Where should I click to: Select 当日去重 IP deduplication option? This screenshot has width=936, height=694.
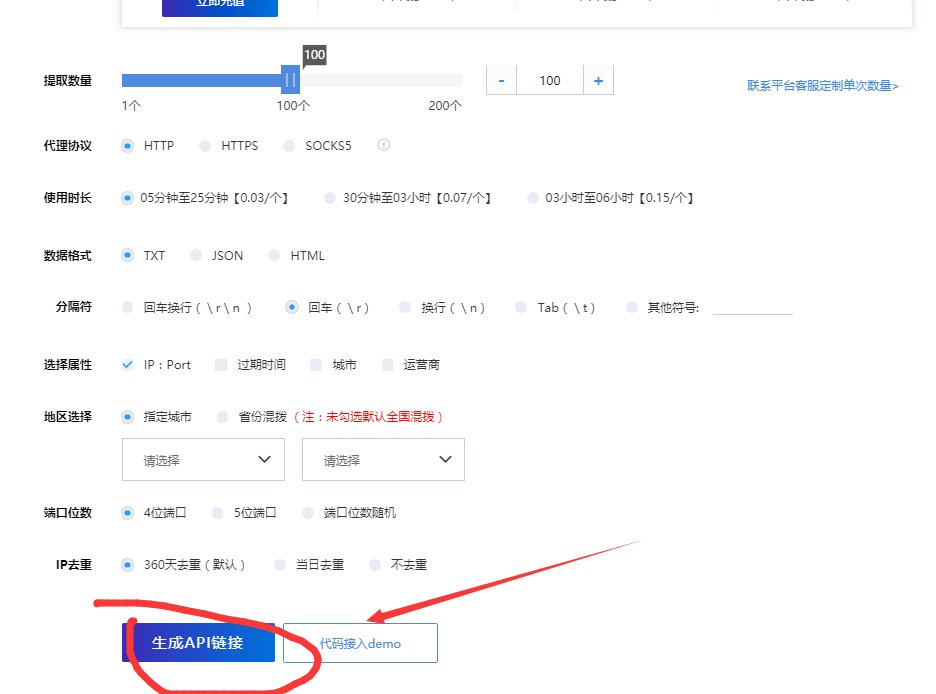280,564
